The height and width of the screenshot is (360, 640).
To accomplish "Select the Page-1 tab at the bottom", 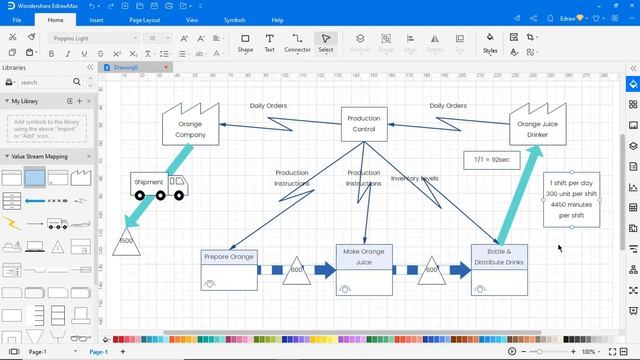I will tap(98, 351).
